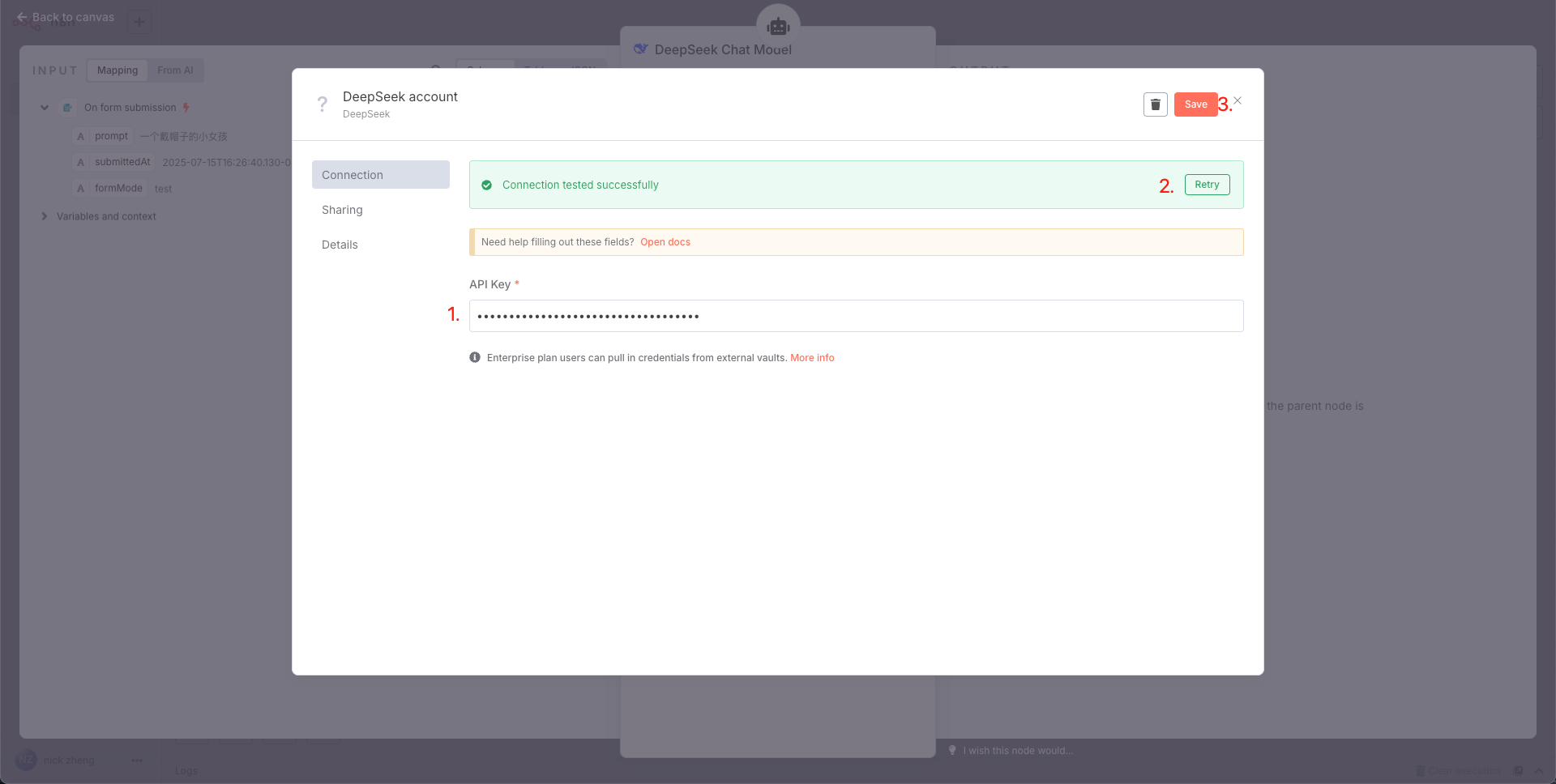The height and width of the screenshot is (784, 1556).
Task: Click the DeepSeek Chat Model node title
Action: click(x=723, y=49)
